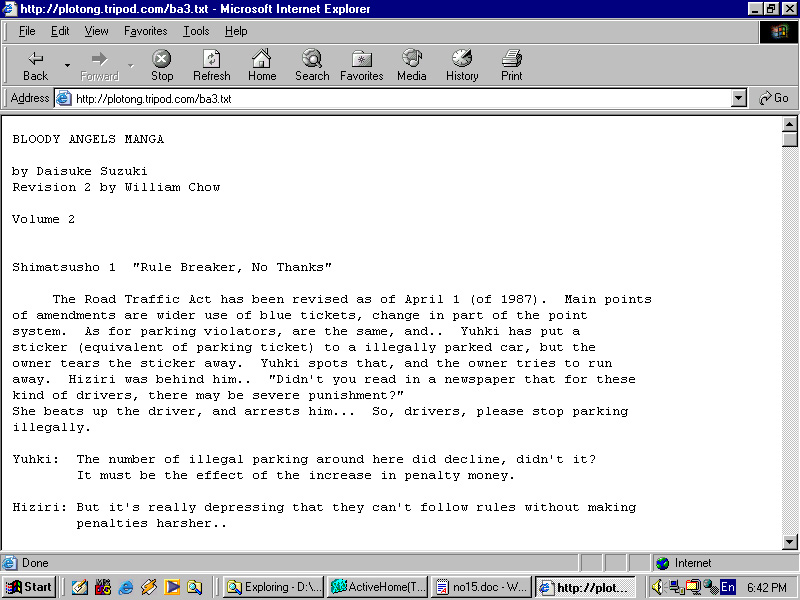Launch Outlook Express from quick launch

pyautogui.click(x=80, y=587)
